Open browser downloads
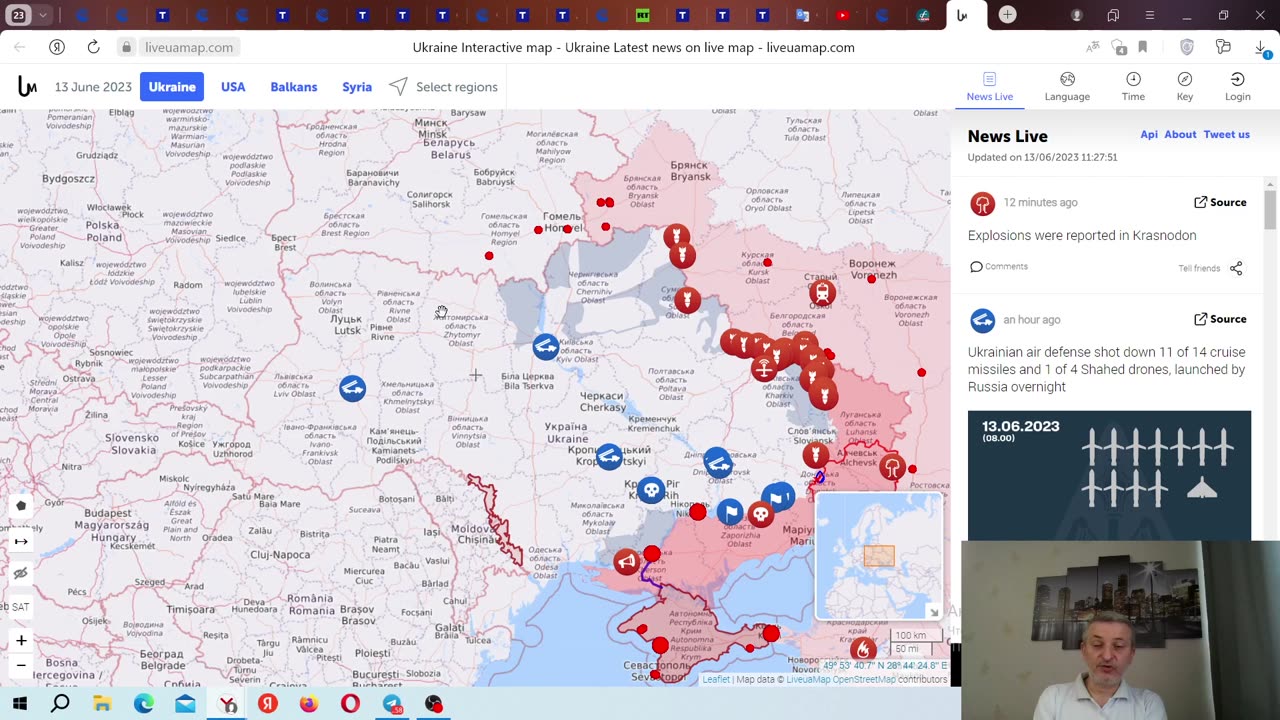The height and width of the screenshot is (720, 1280). [1261, 47]
